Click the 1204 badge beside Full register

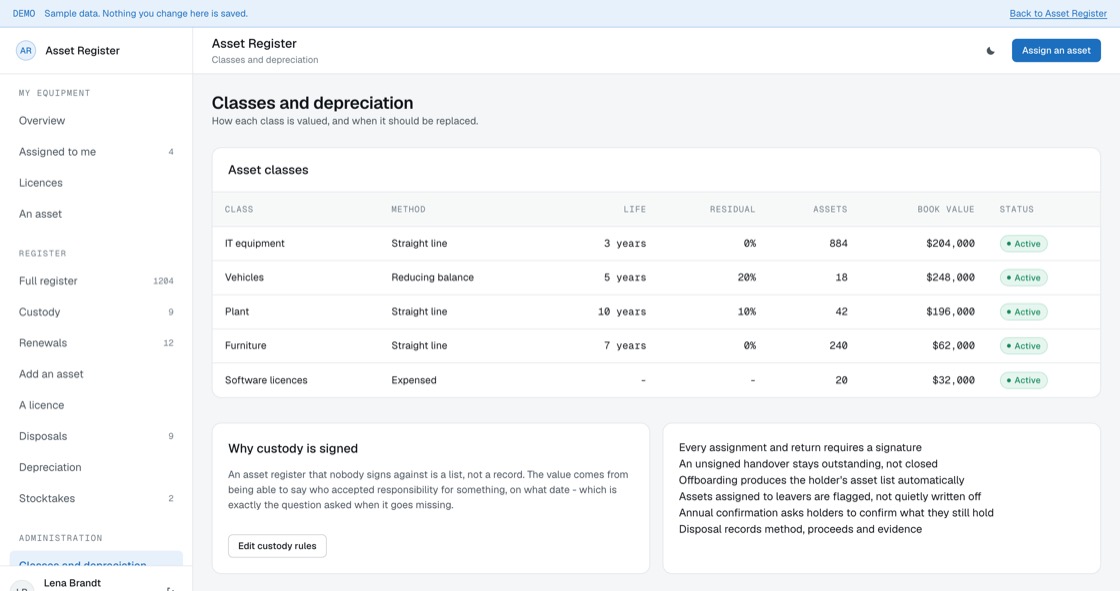tap(164, 281)
